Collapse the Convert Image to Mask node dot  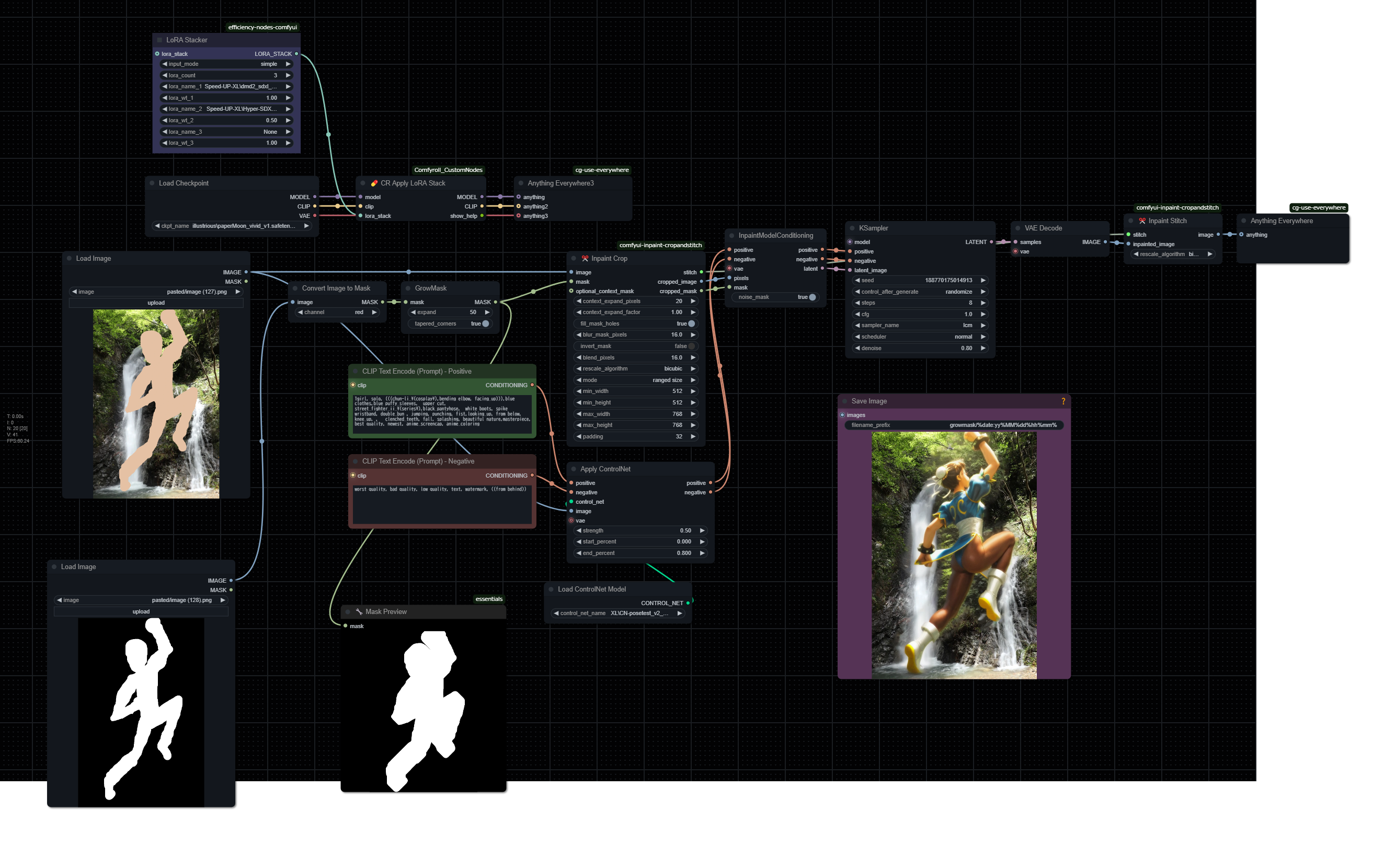click(295, 288)
